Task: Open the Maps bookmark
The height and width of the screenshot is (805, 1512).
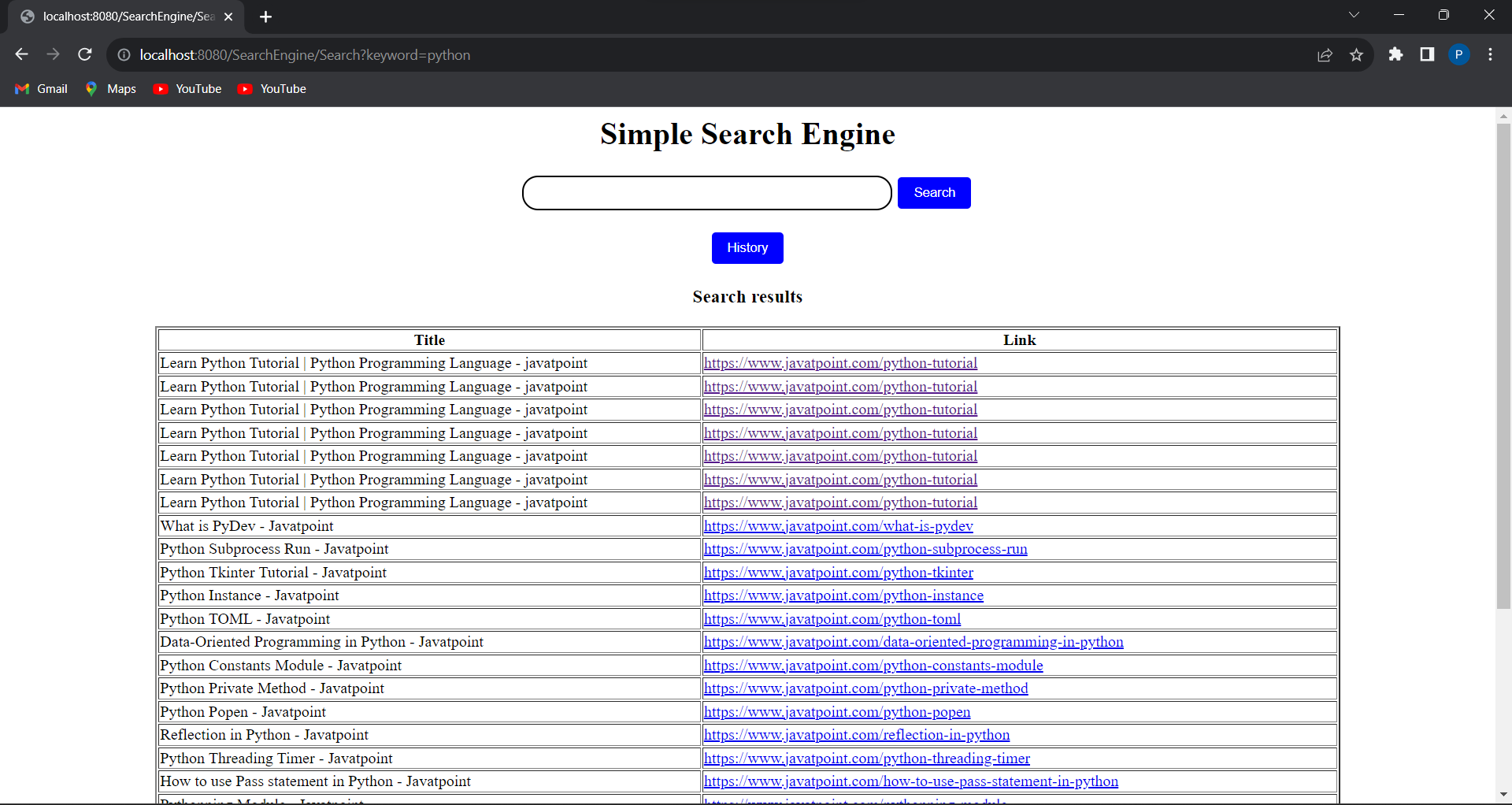Action: point(109,89)
